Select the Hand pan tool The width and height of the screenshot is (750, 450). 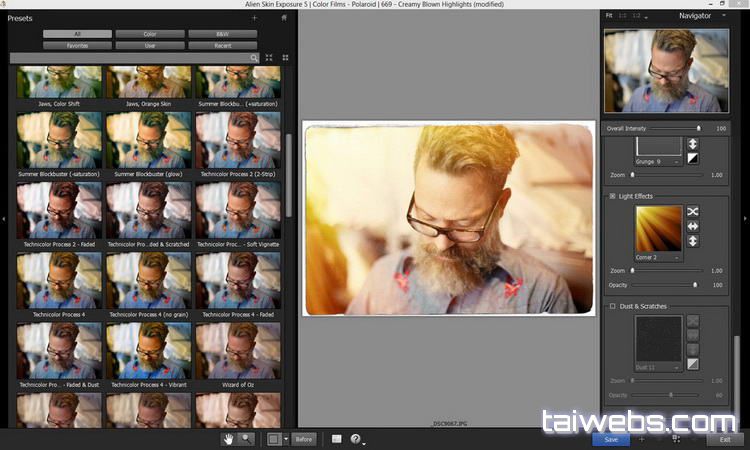click(228, 439)
